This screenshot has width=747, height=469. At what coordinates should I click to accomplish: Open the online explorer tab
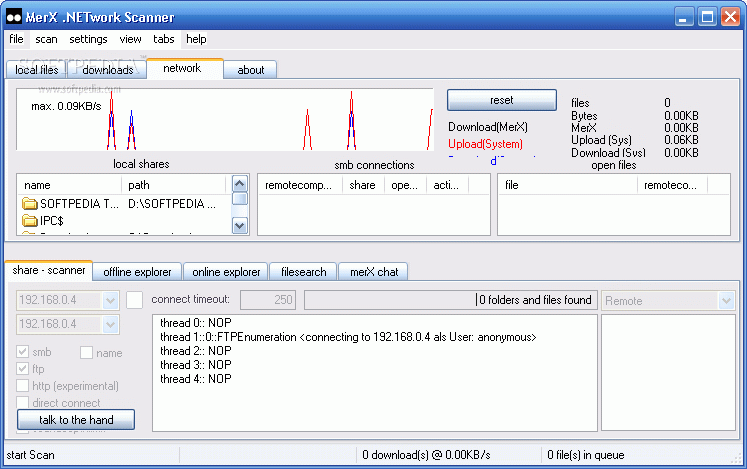tap(226, 272)
